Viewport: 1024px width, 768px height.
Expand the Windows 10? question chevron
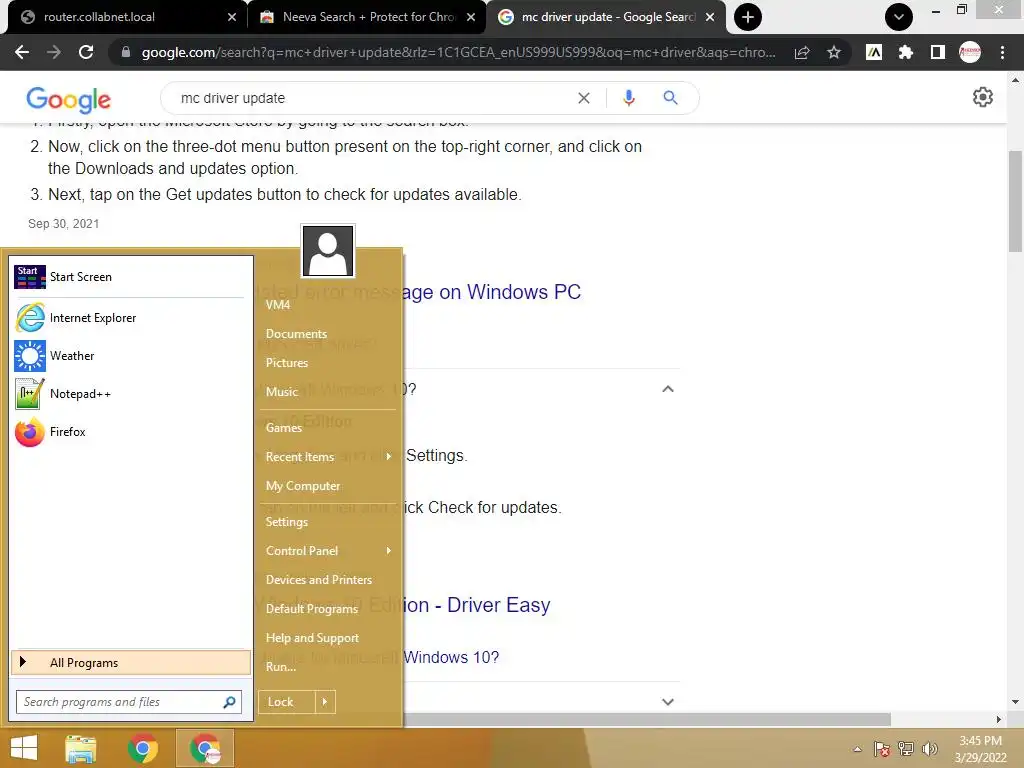pos(667,702)
